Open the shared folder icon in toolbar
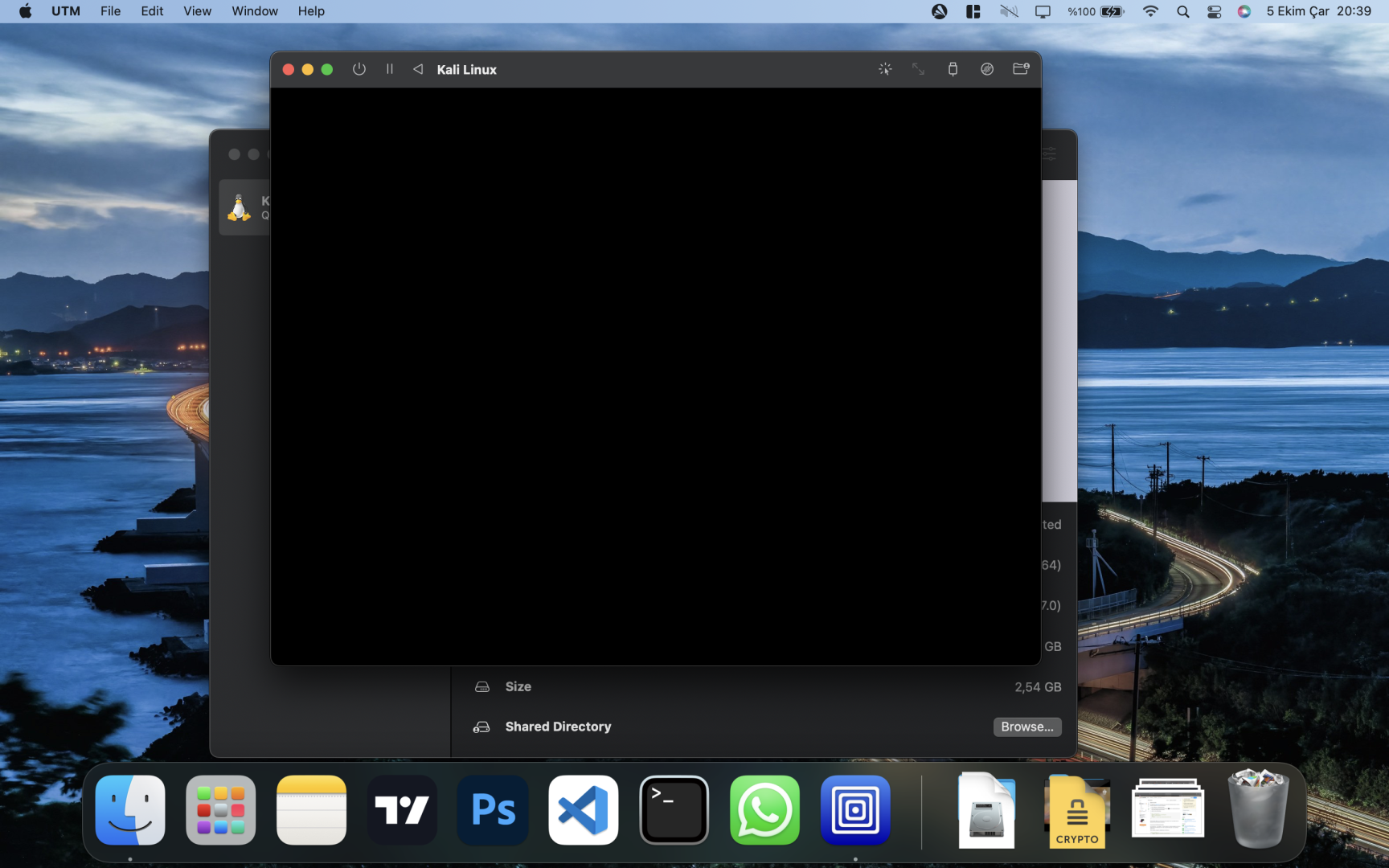 (x=1021, y=69)
